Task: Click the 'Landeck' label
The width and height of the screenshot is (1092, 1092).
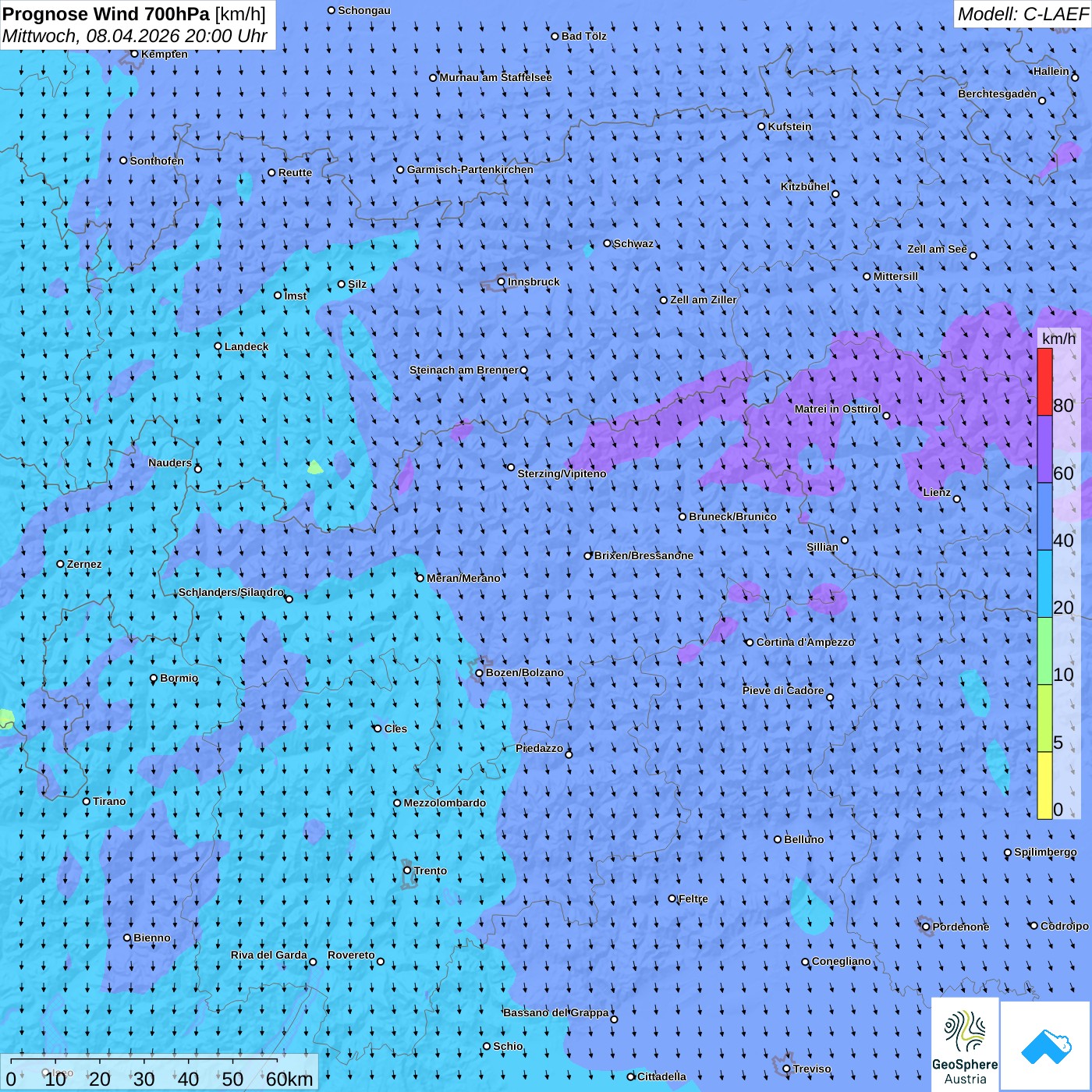Action: pyautogui.click(x=246, y=346)
